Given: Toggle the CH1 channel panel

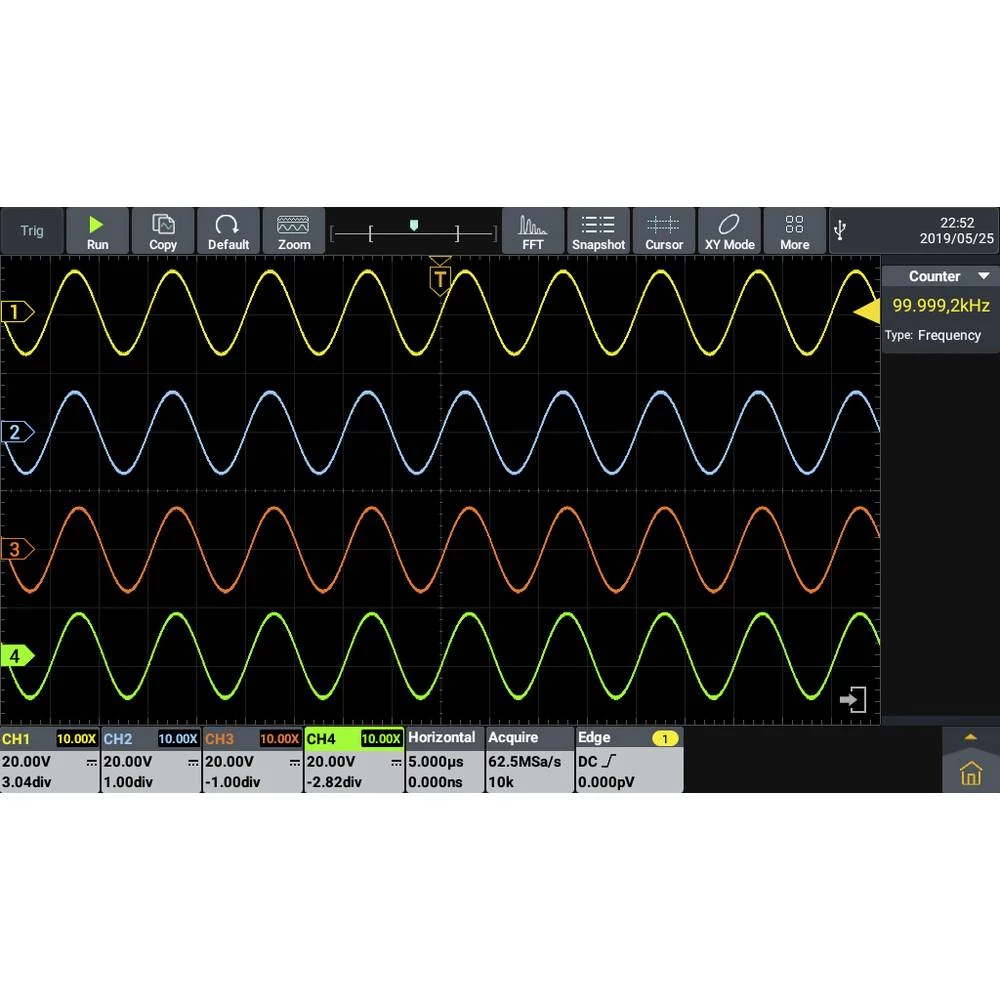Looking at the screenshot, I should [50, 760].
